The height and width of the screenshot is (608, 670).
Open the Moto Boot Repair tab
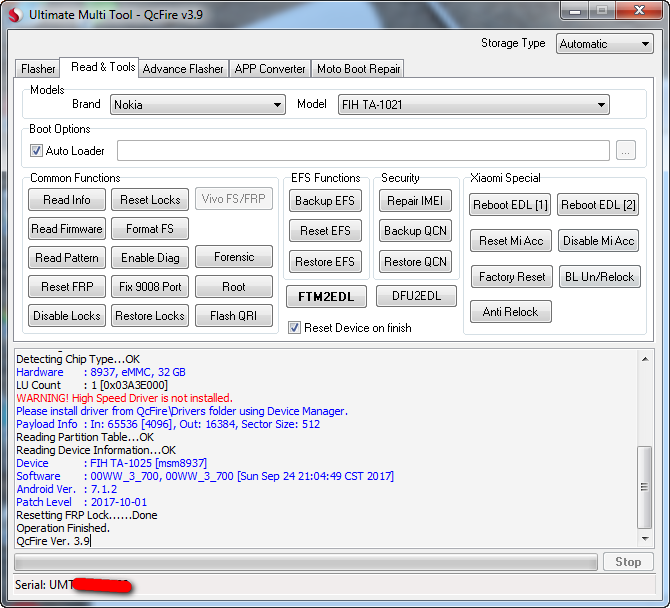pyautogui.click(x=358, y=69)
